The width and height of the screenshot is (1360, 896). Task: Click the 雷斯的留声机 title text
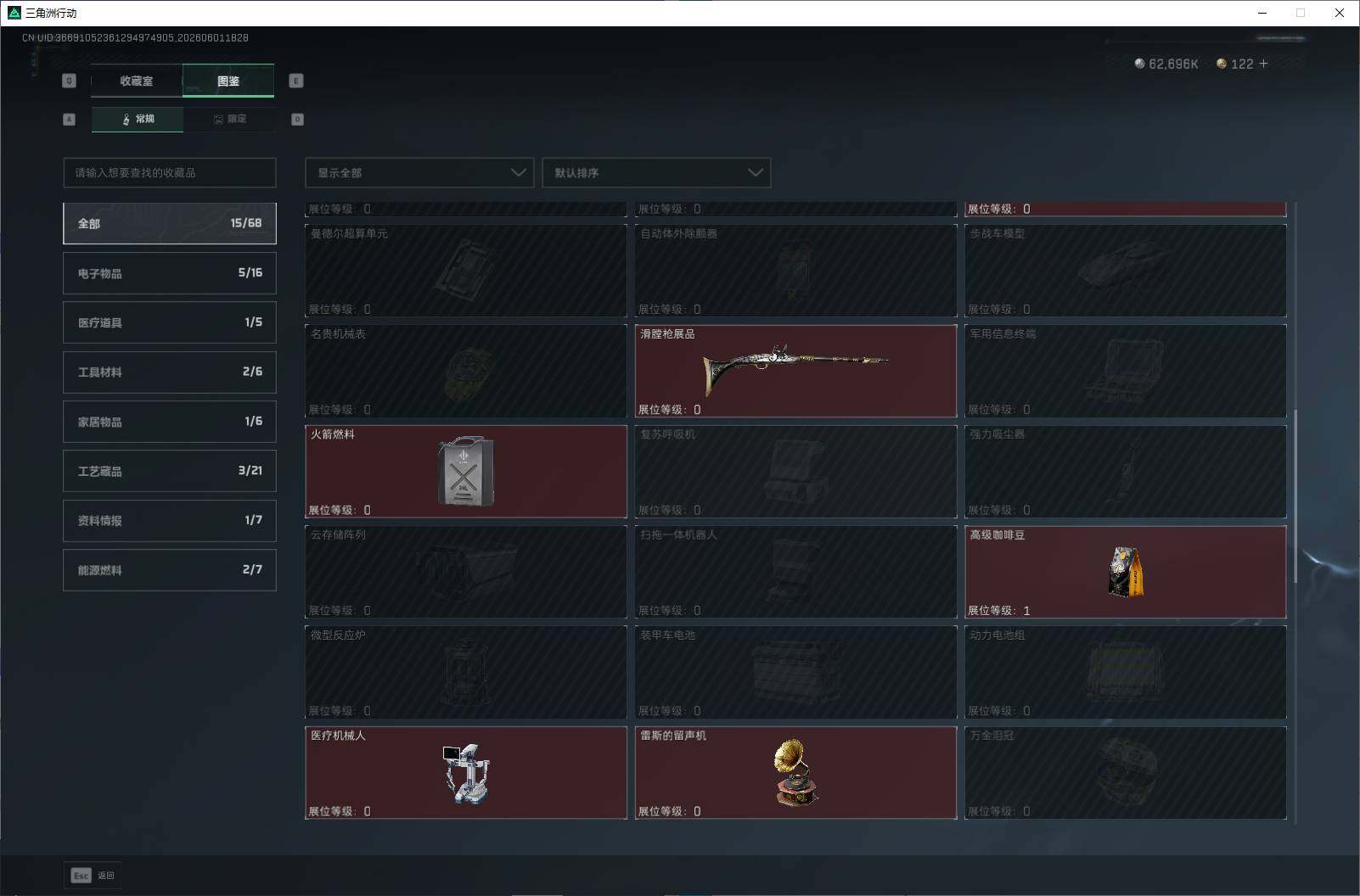point(673,735)
